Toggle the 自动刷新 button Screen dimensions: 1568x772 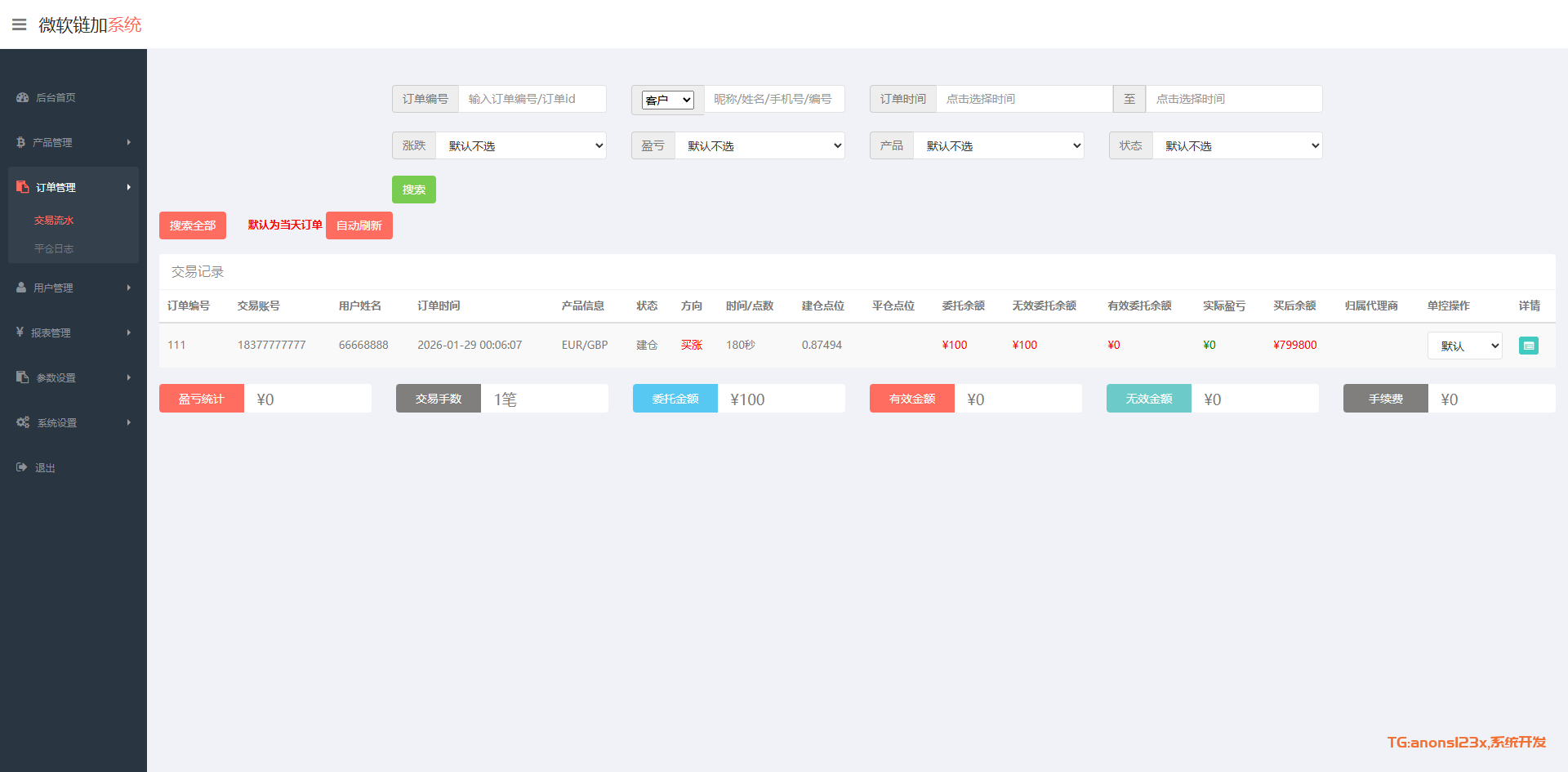pyautogui.click(x=359, y=225)
